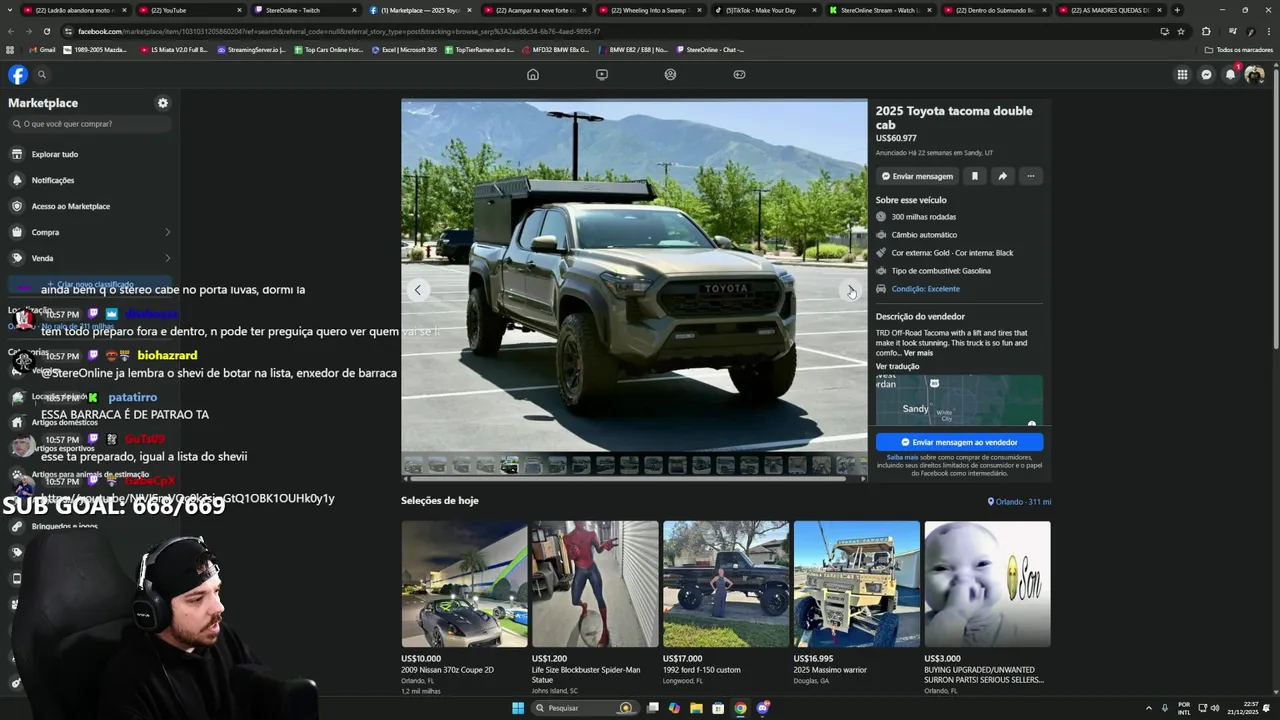The width and height of the screenshot is (1280, 720).
Task: Open Acesso ao Marketplace
Action: 90,206
